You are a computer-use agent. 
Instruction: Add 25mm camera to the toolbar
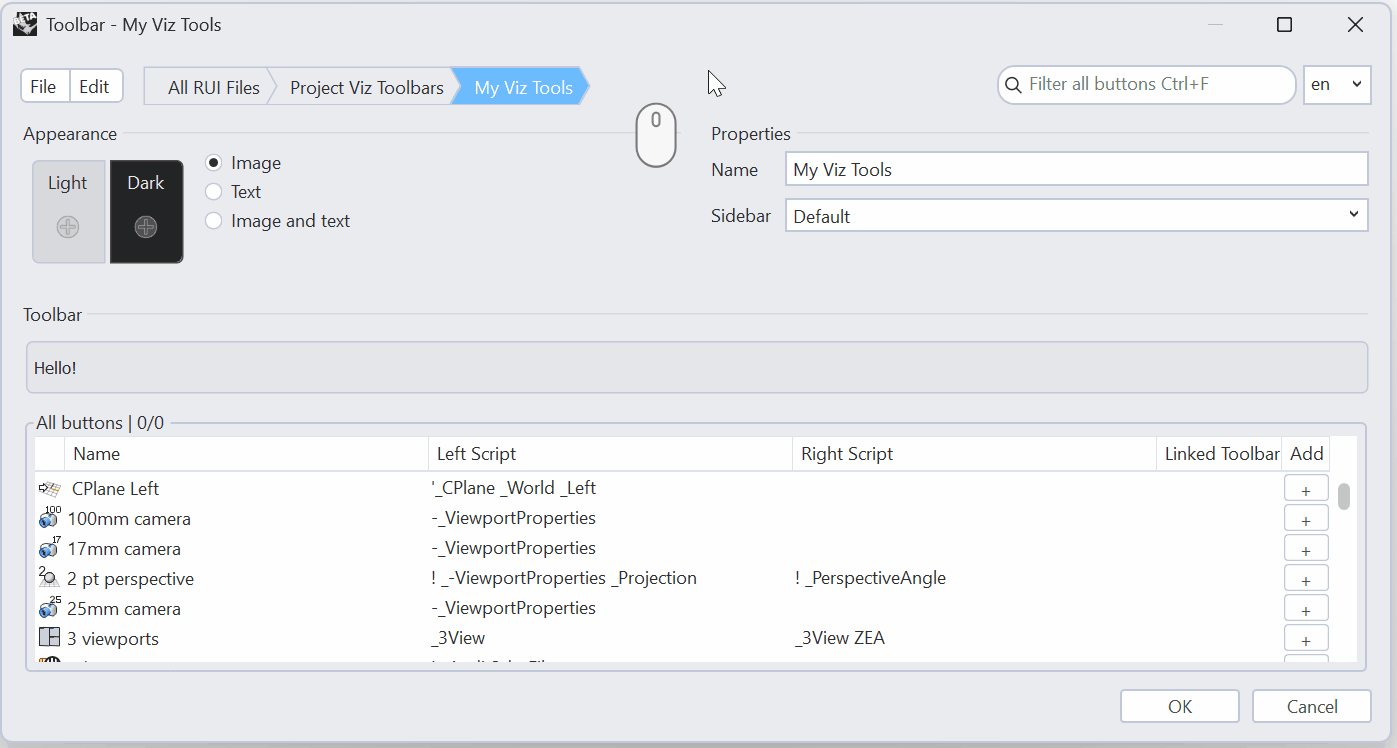click(x=1306, y=609)
